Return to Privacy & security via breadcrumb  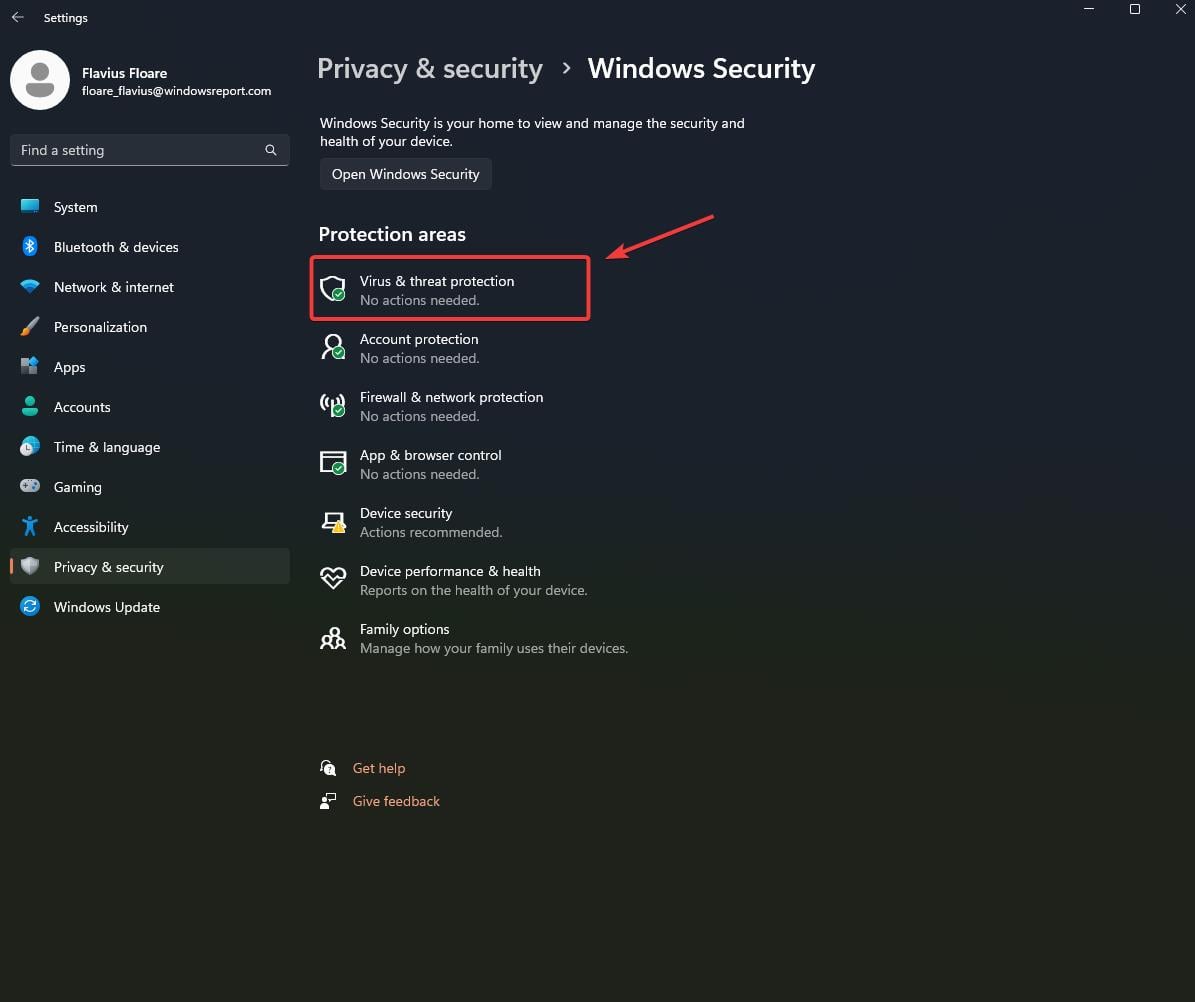429,68
